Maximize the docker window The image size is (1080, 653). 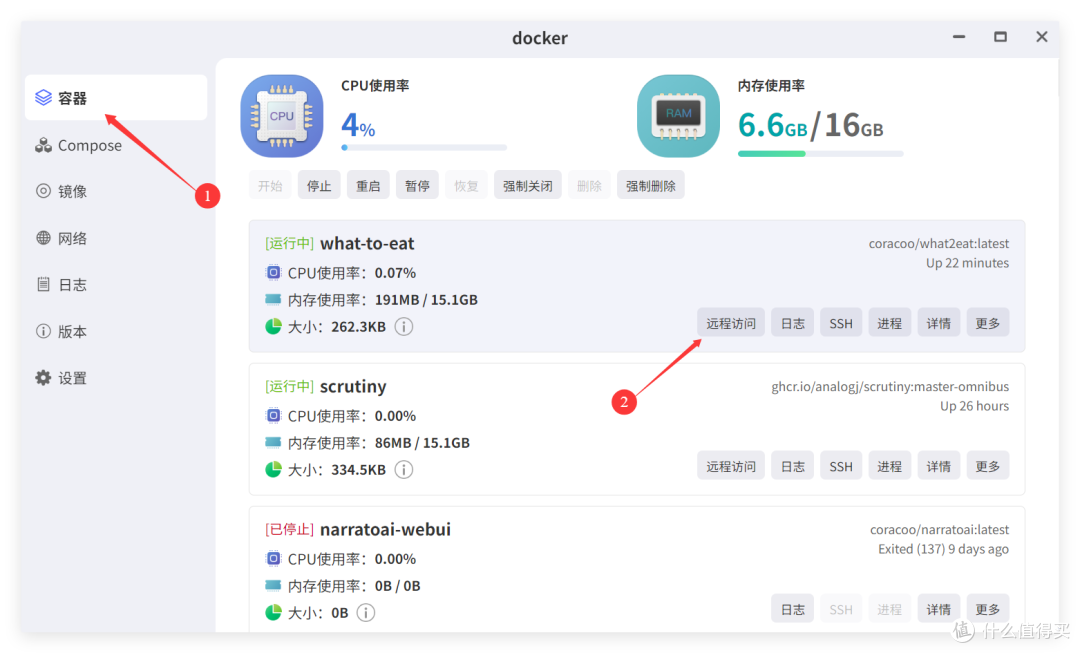point(1000,37)
